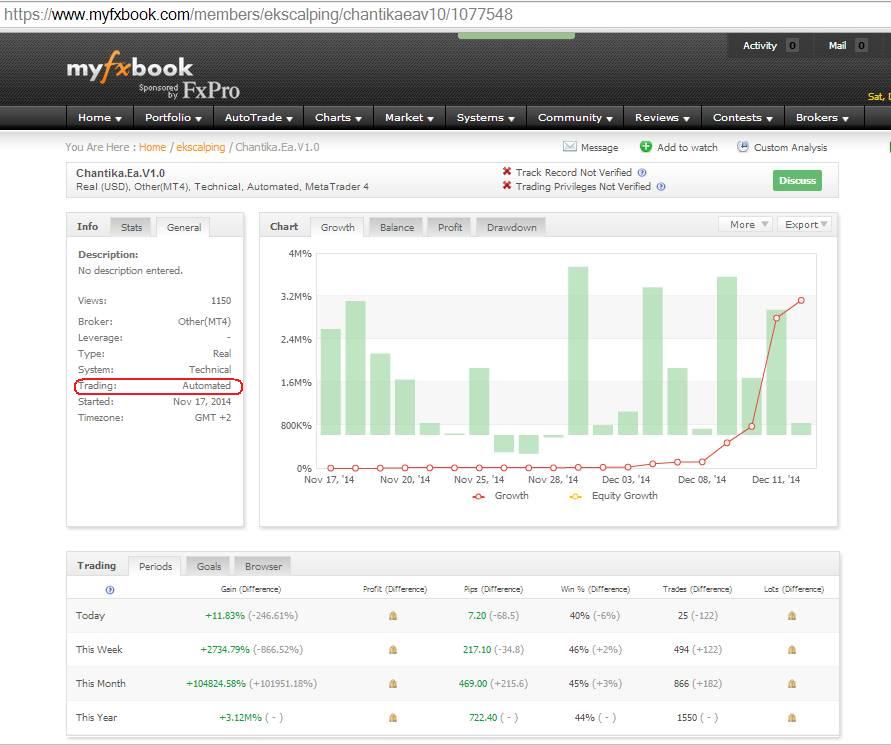The image size is (891, 745).
Task: Click the Custom Analysis icon
Action: coord(742,147)
